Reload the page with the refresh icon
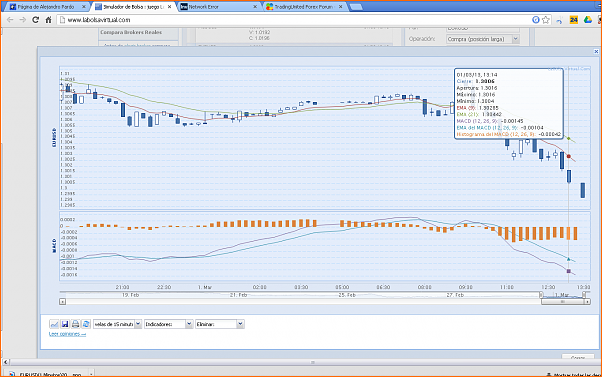Screen dimensions: 602x377 35,20
